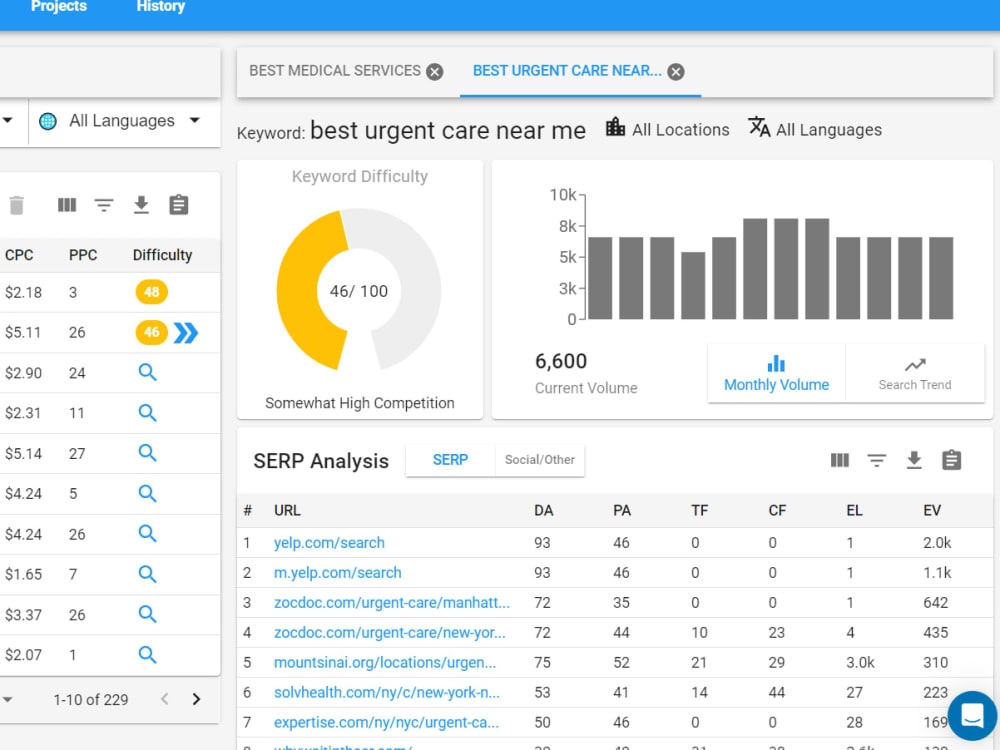
Task: Open the History menu
Action: (x=161, y=6)
